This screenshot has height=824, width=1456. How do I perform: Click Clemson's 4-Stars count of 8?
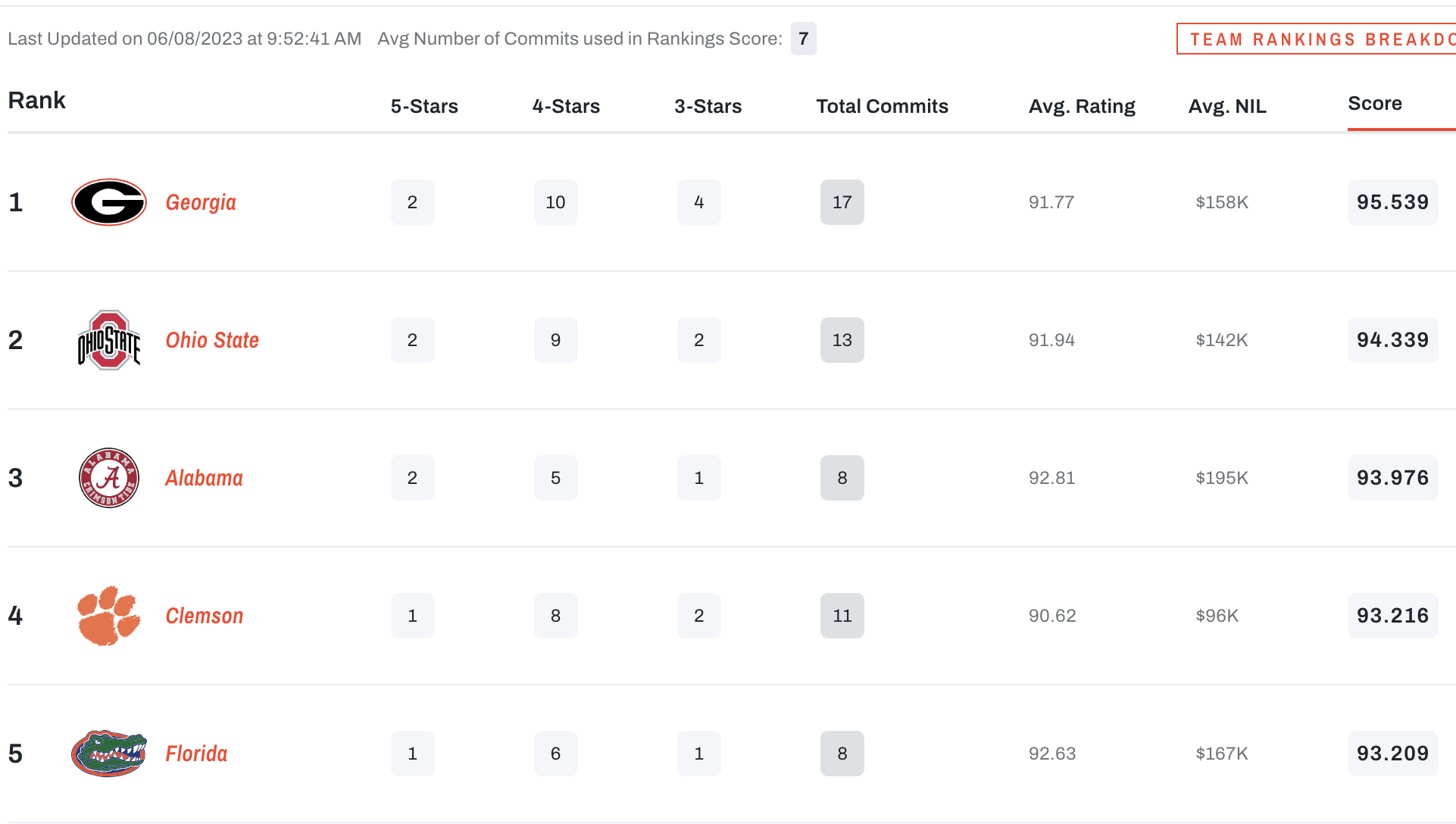pos(556,616)
